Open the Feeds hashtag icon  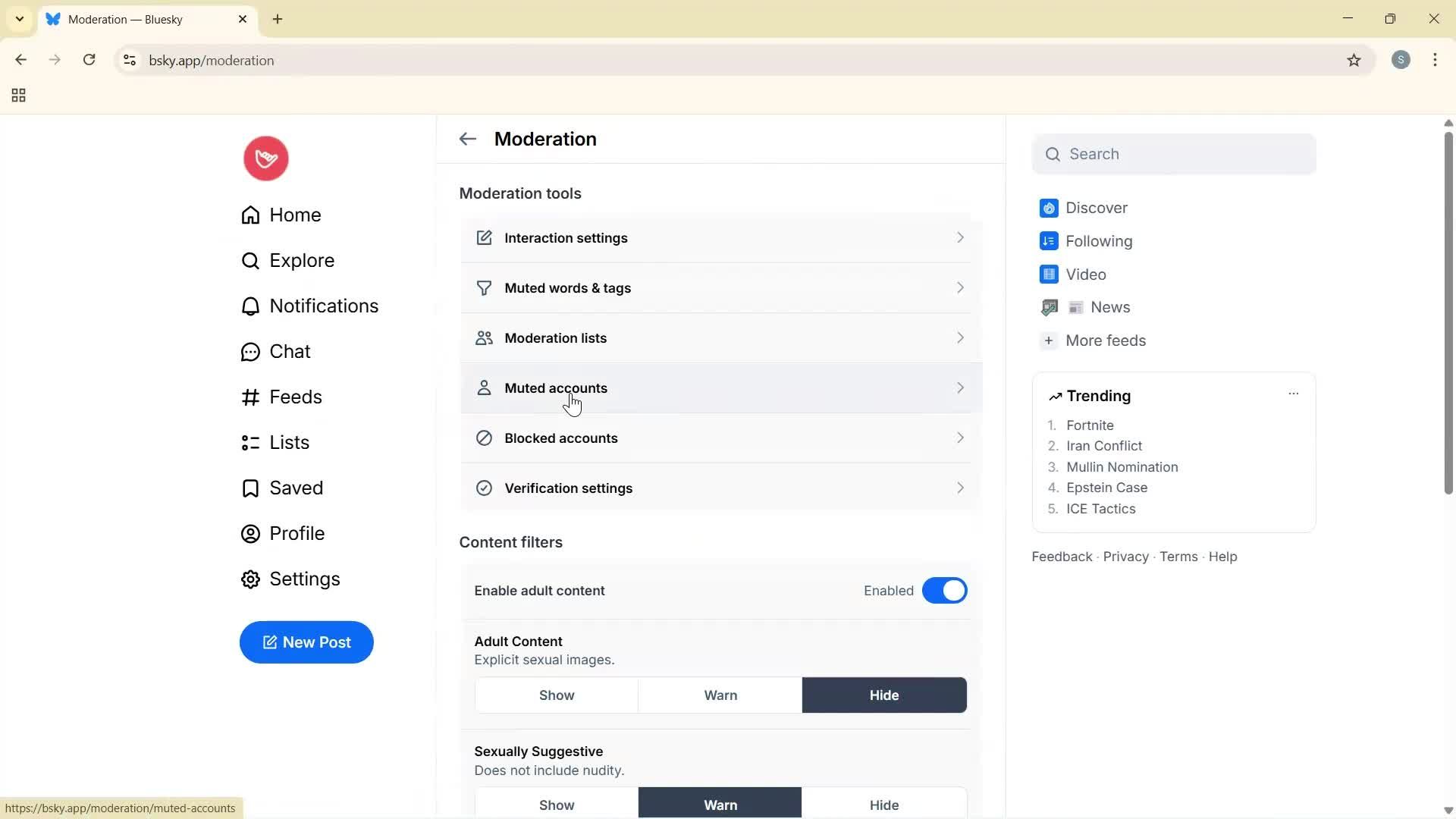point(250,397)
